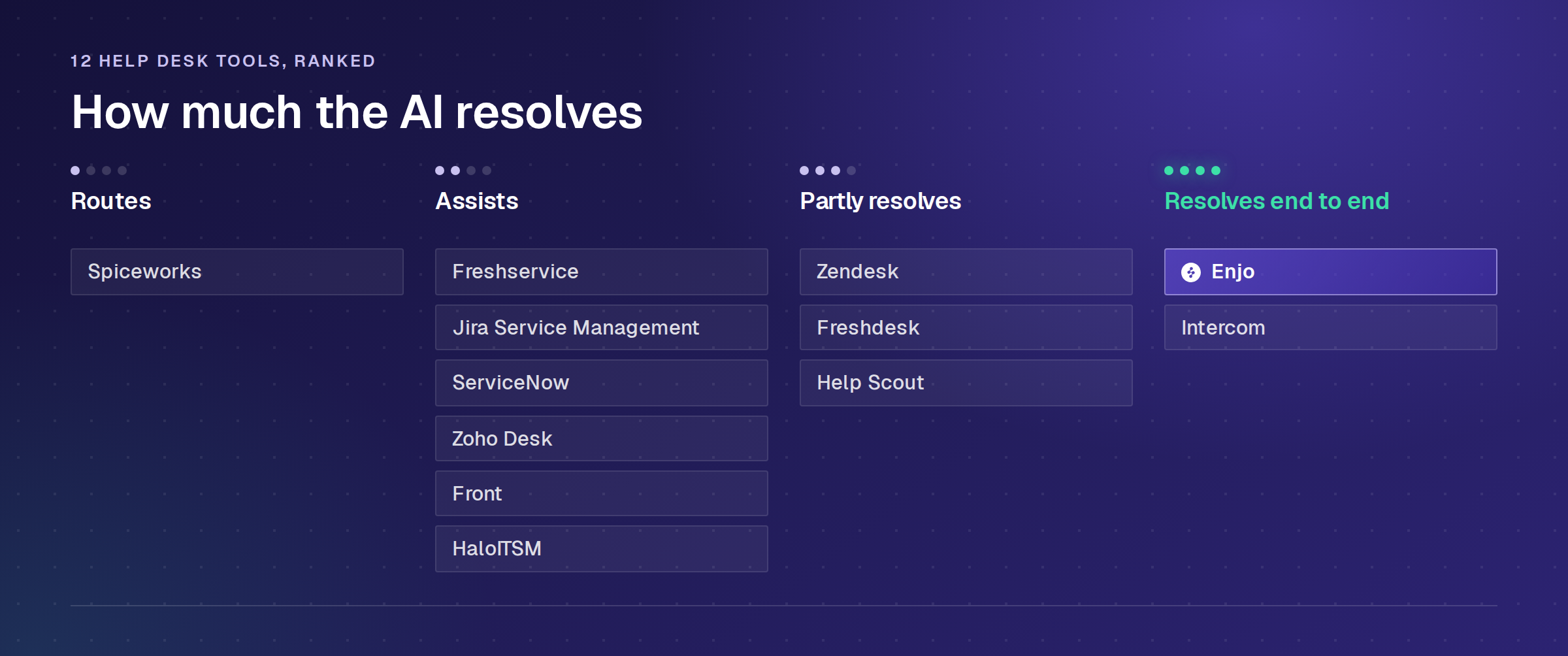Select the Help Scout card
Image resolution: width=1568 pixels, height=656 pixels.
pos(966,383)
